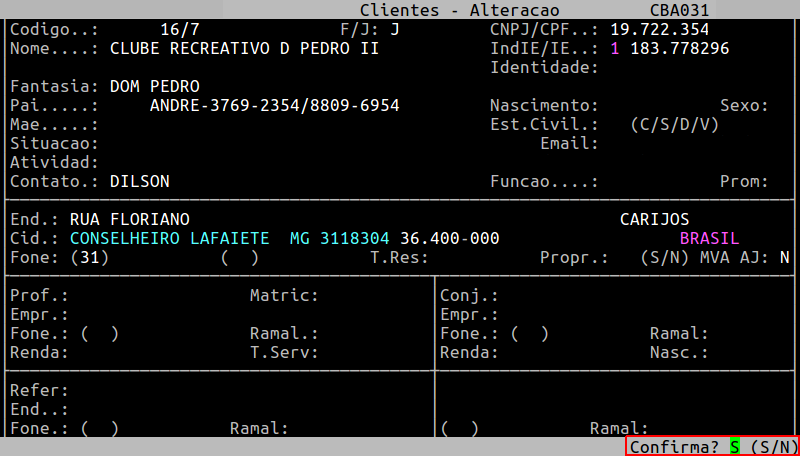Image resolution: width=800 pixels, height=456 pixels.
Task: Select the state code MG
Action: (299, 238)
